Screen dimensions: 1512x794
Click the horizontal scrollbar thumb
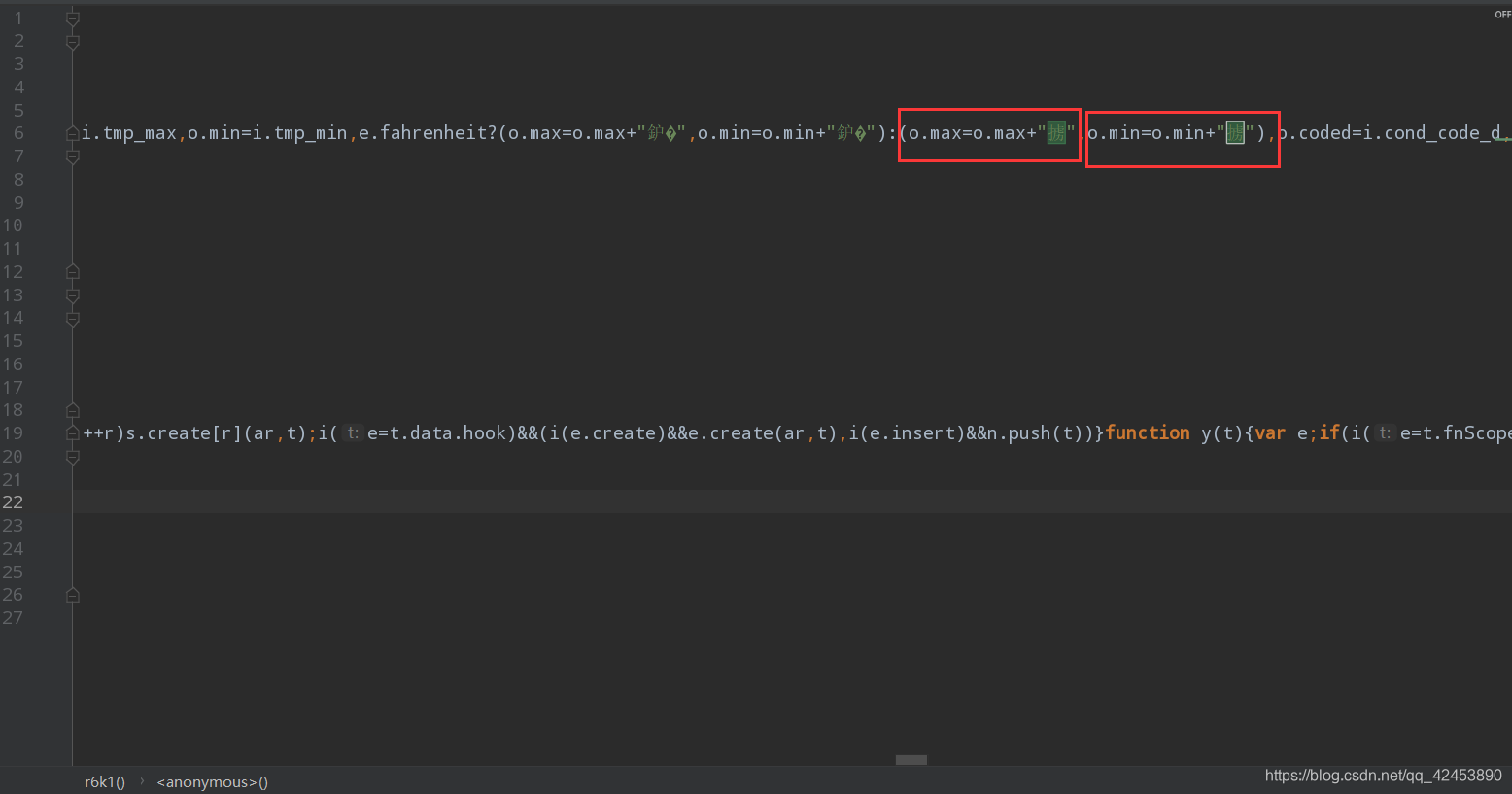pos(911,760)
